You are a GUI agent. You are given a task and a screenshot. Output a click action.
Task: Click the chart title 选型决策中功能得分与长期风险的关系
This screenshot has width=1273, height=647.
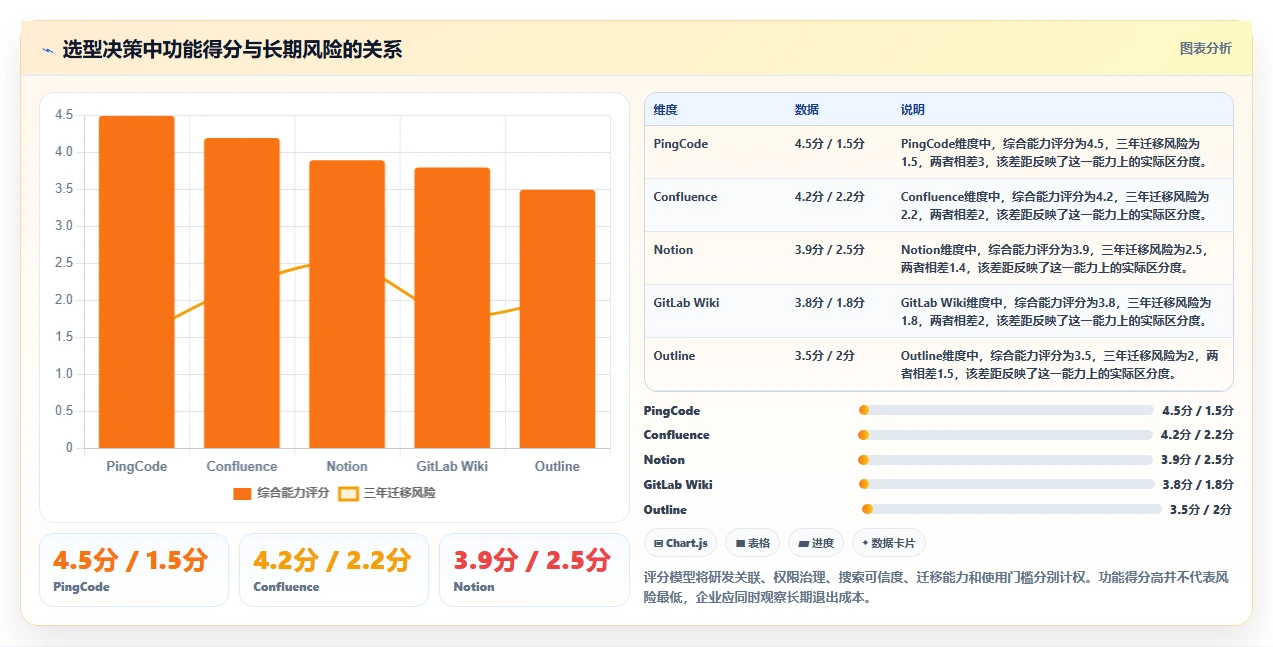[232, 50]
